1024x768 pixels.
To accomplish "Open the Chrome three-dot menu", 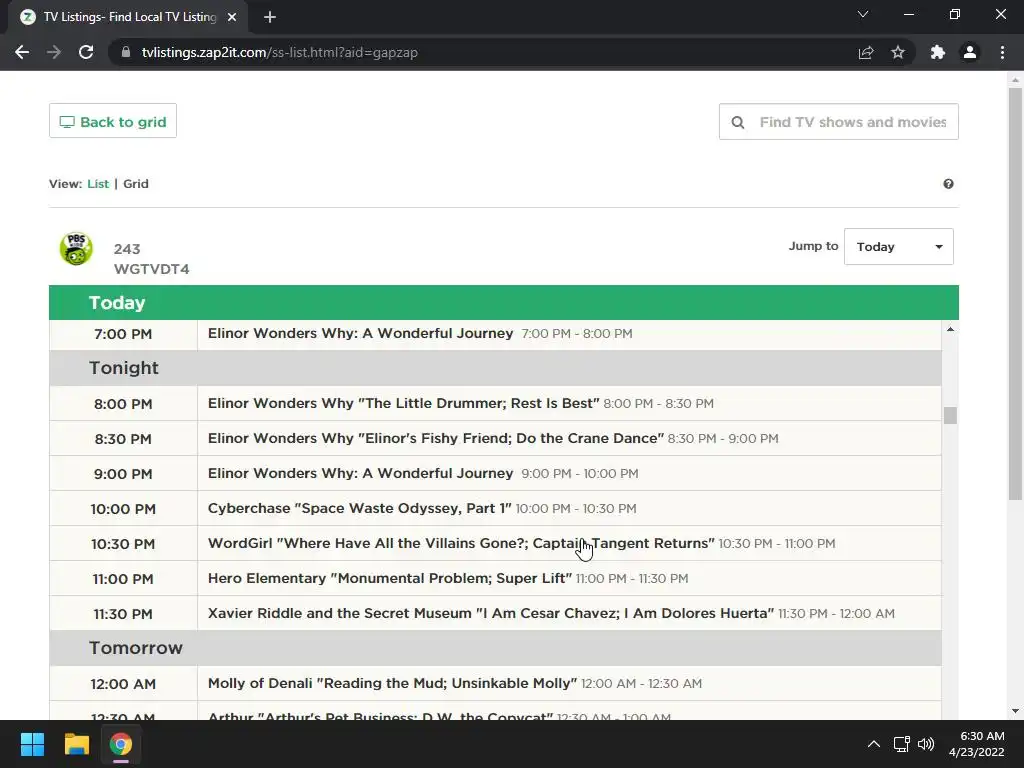I will point(1002,52).
